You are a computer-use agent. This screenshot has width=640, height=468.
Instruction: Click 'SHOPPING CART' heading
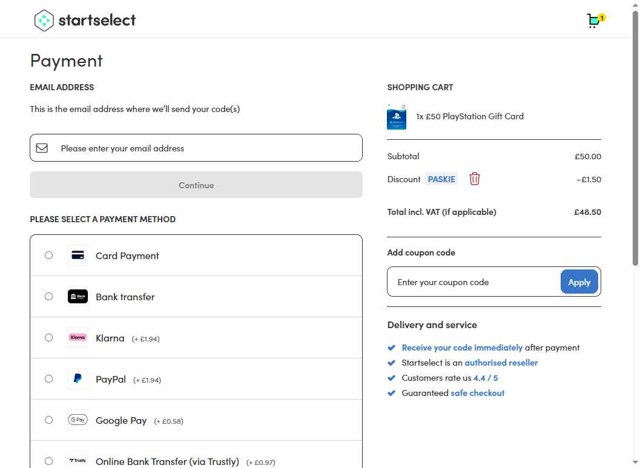(x=420, y=87)
